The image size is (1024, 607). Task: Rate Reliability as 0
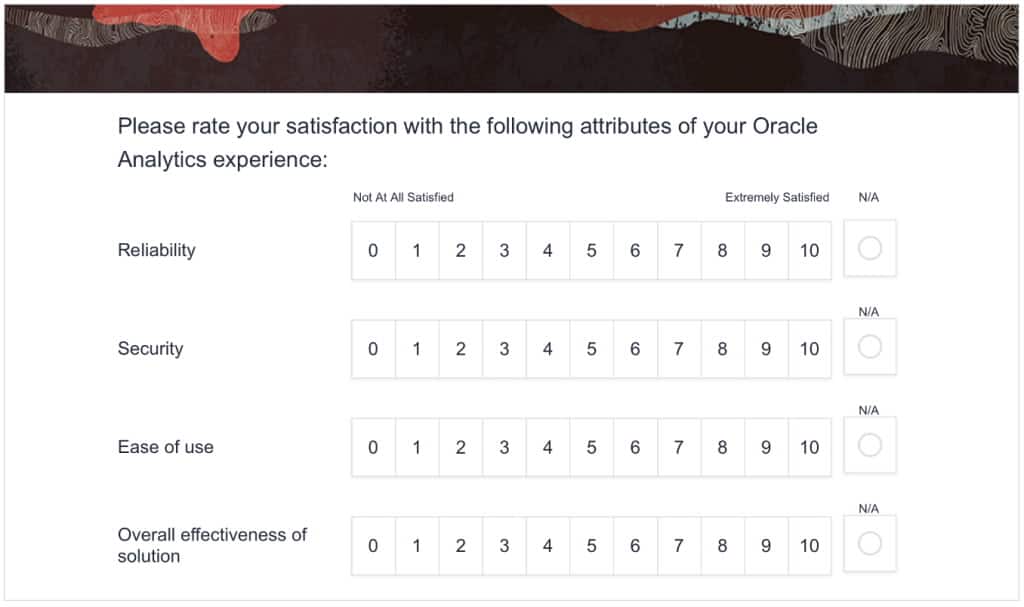[373, 250]
